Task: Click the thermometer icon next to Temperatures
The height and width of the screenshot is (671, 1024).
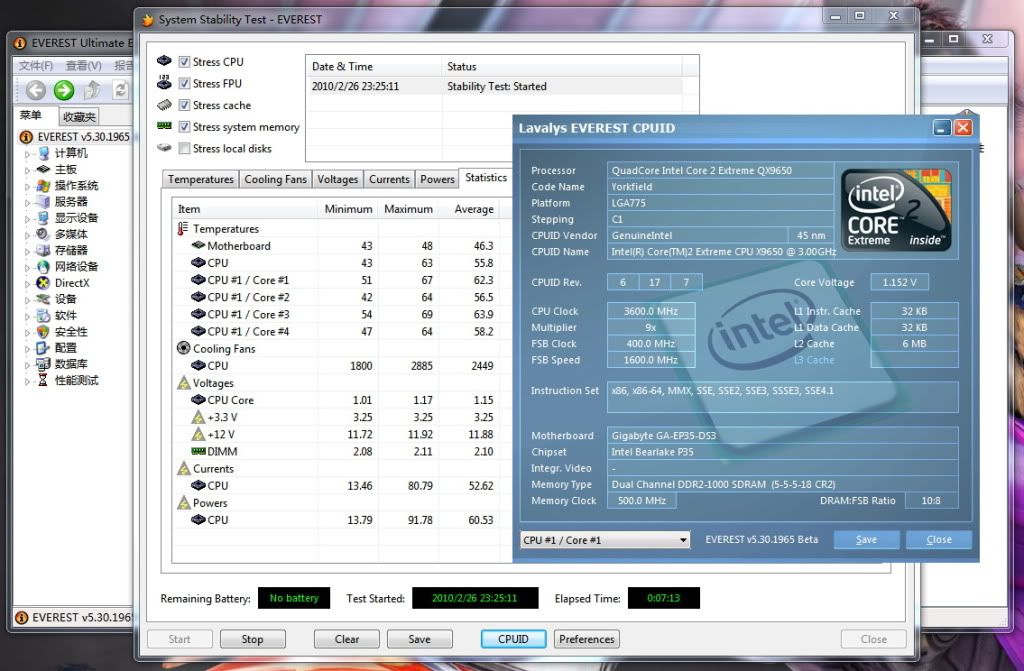Action: coord(183,229)
